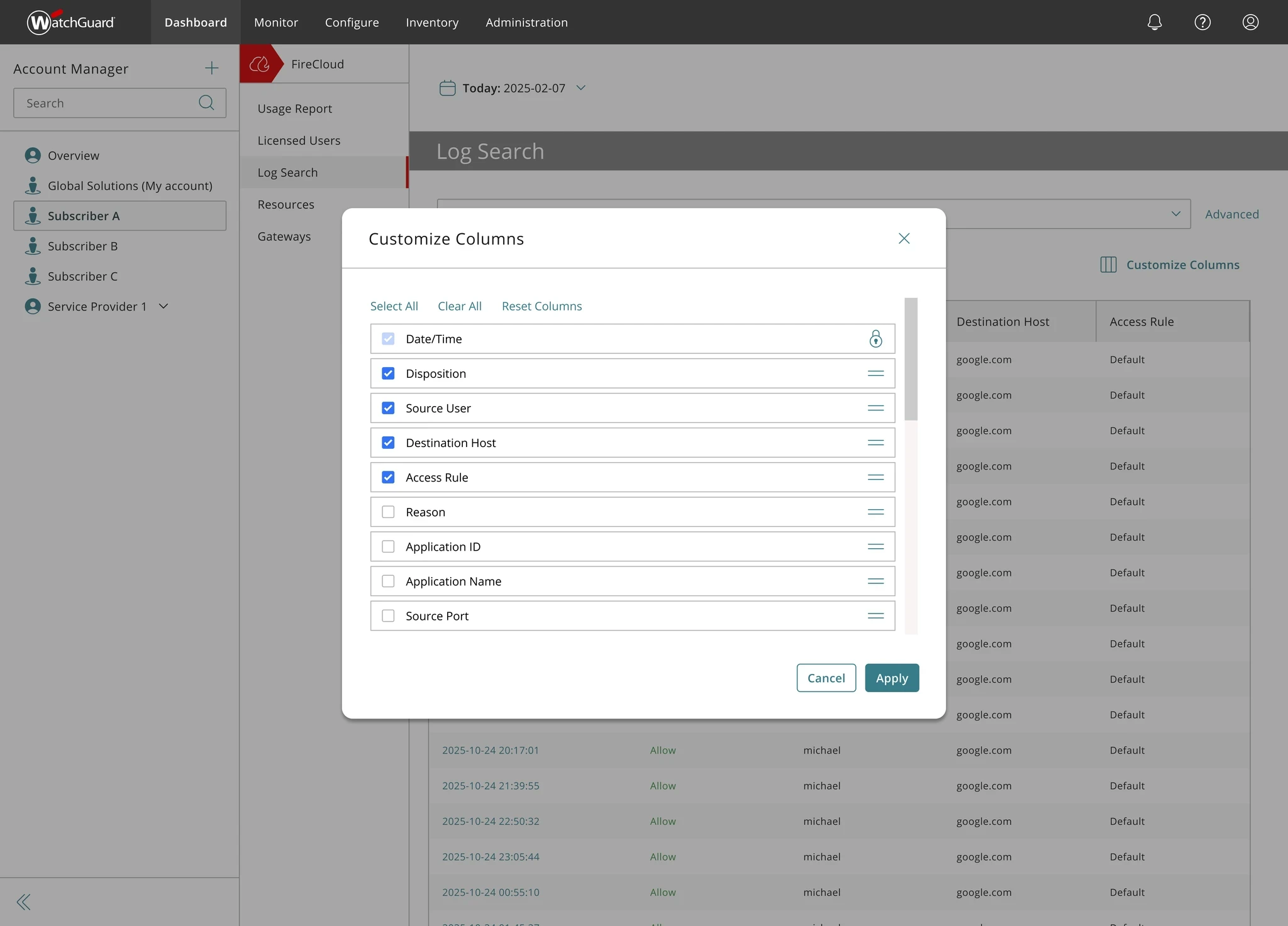The image size is (1288, 926).
Task: Open the Monitor tab
Action: click(x=276, y=22)
